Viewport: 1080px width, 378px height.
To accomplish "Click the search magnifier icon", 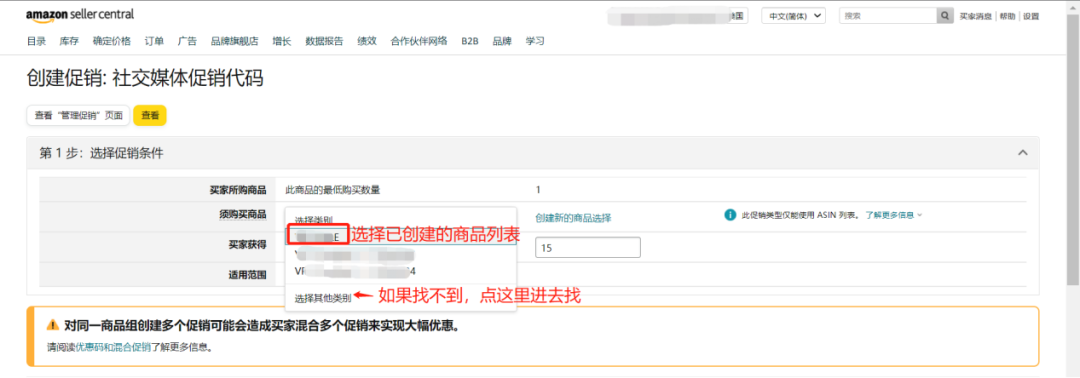I will click(x=945, y=15).
